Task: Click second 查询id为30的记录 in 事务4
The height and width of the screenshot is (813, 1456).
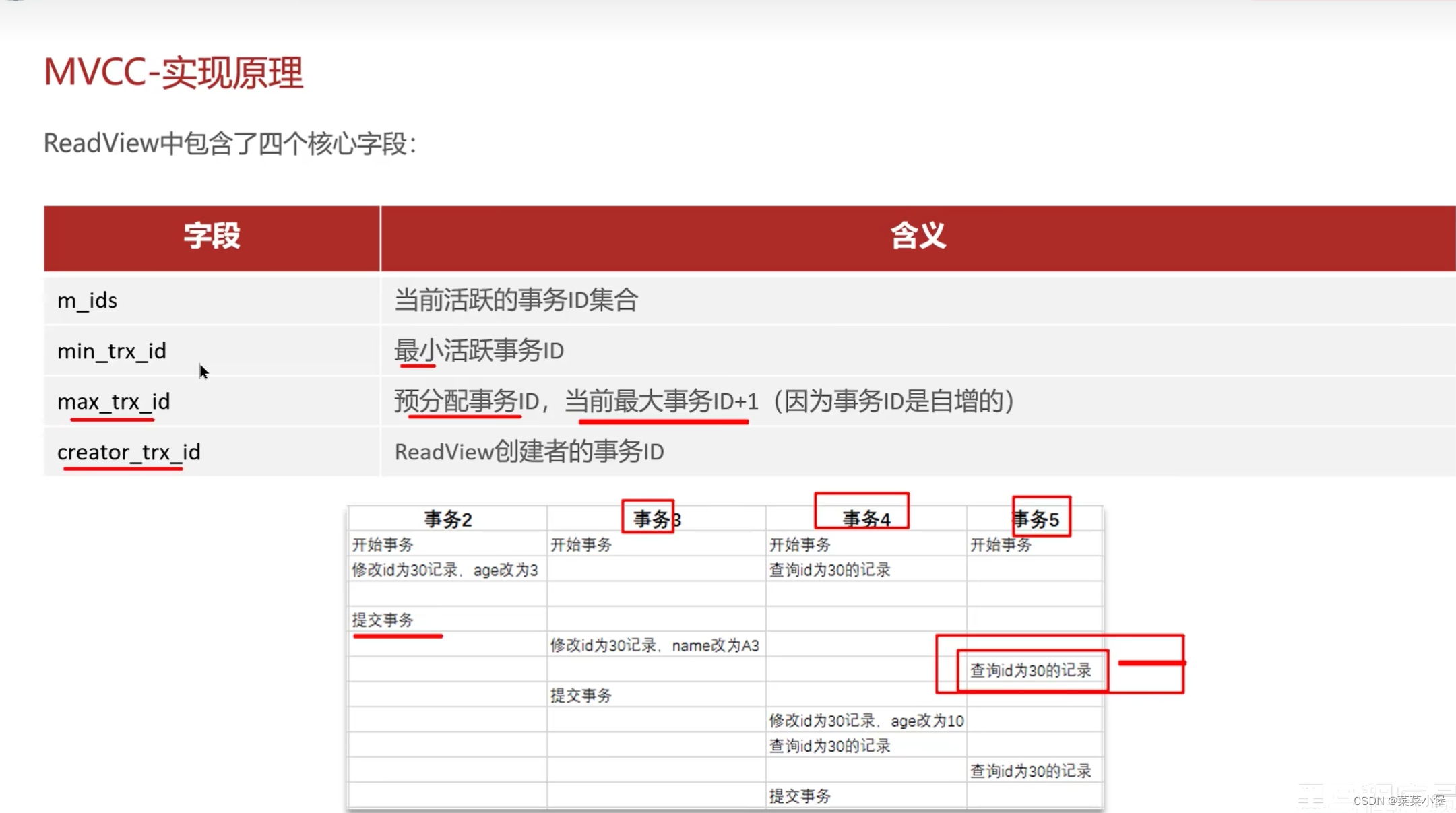Action: pyautogui.click(x=830, y=746)
